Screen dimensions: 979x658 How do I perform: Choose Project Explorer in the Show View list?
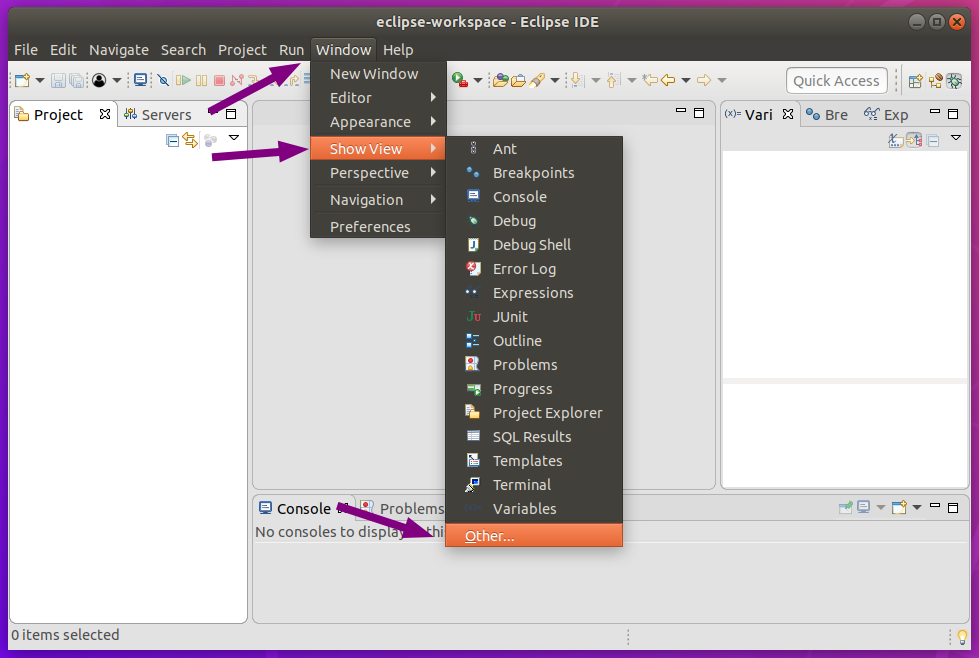[x=534, y=413]
